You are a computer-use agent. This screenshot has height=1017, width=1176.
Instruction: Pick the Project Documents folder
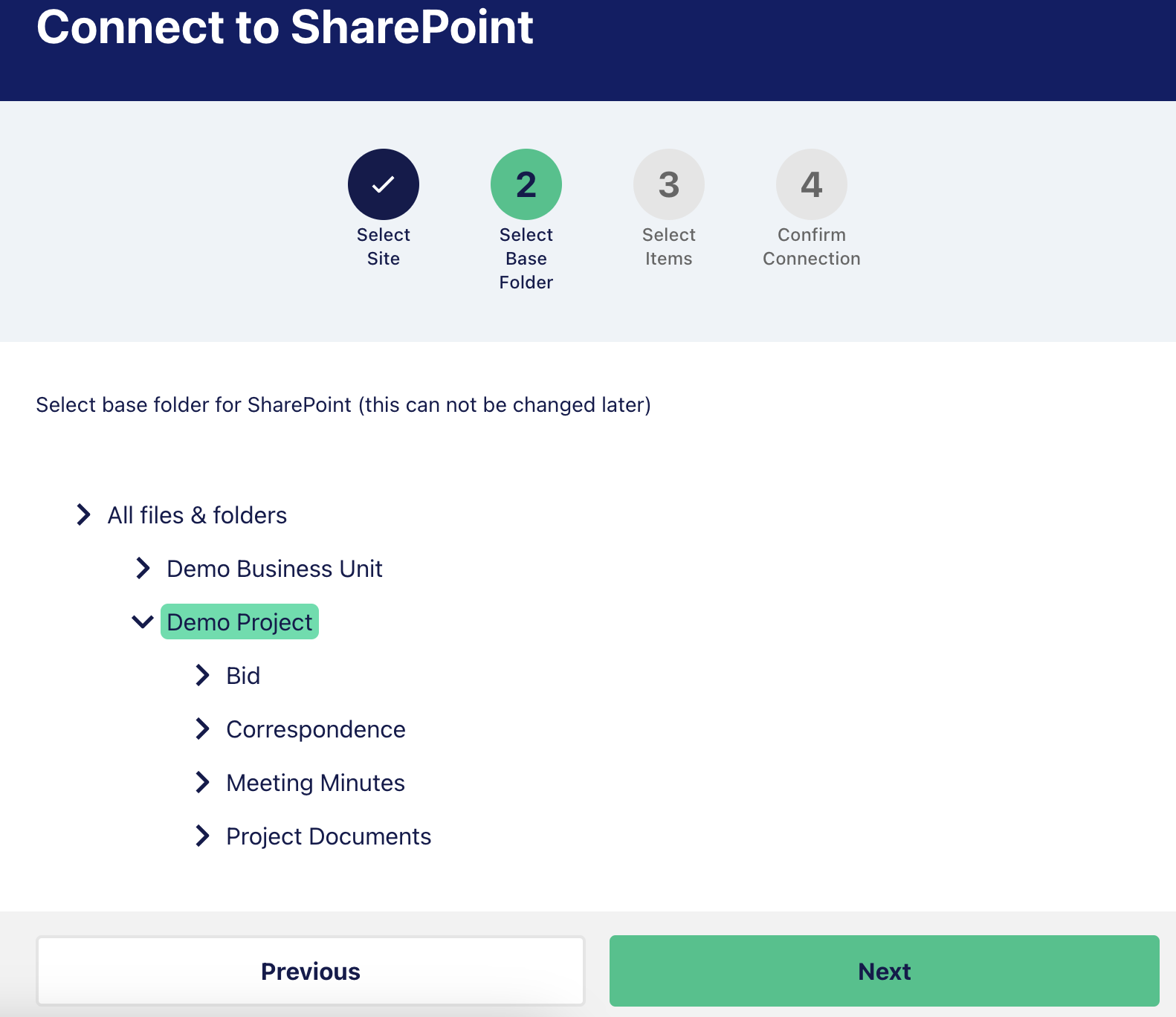329,836
